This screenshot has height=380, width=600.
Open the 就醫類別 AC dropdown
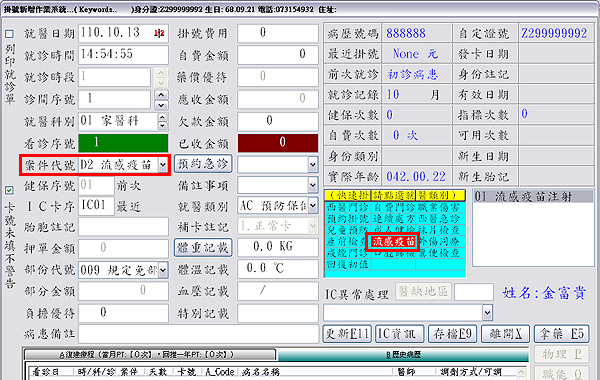(x=313, y=206)
